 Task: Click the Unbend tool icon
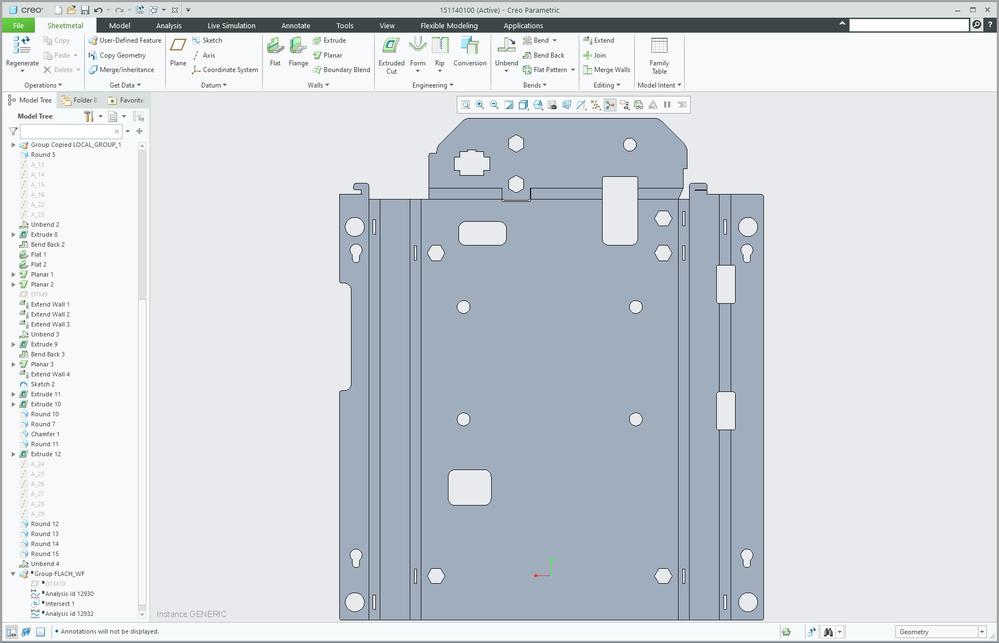507,46
